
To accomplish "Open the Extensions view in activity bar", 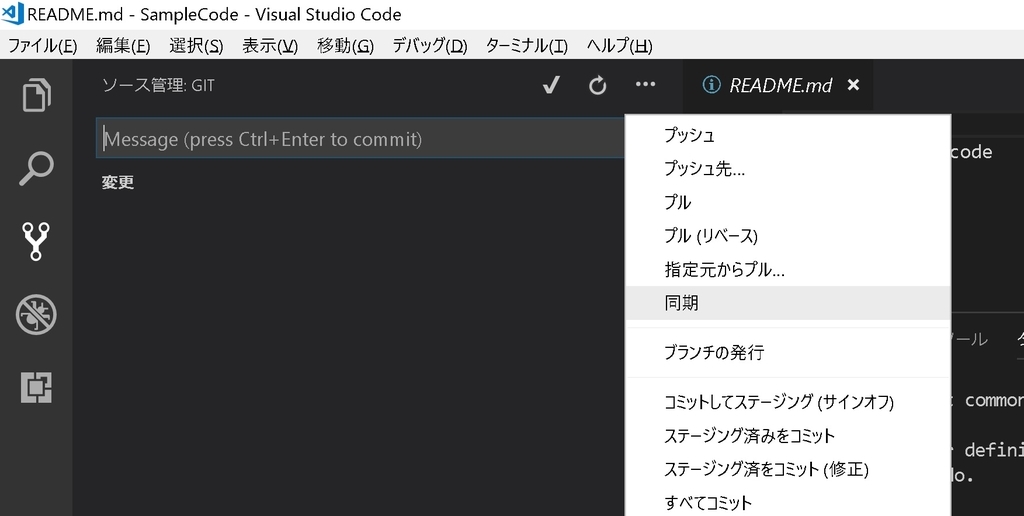I will (36, 387).
